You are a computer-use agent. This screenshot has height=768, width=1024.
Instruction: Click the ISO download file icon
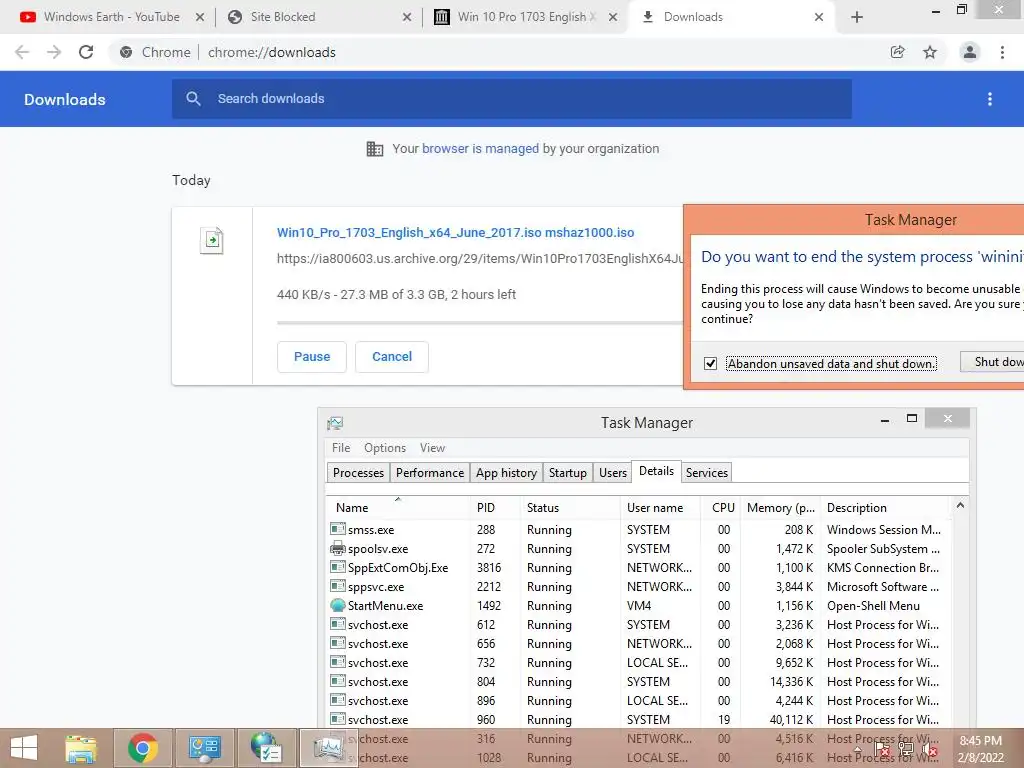click(x=212, y=240)
